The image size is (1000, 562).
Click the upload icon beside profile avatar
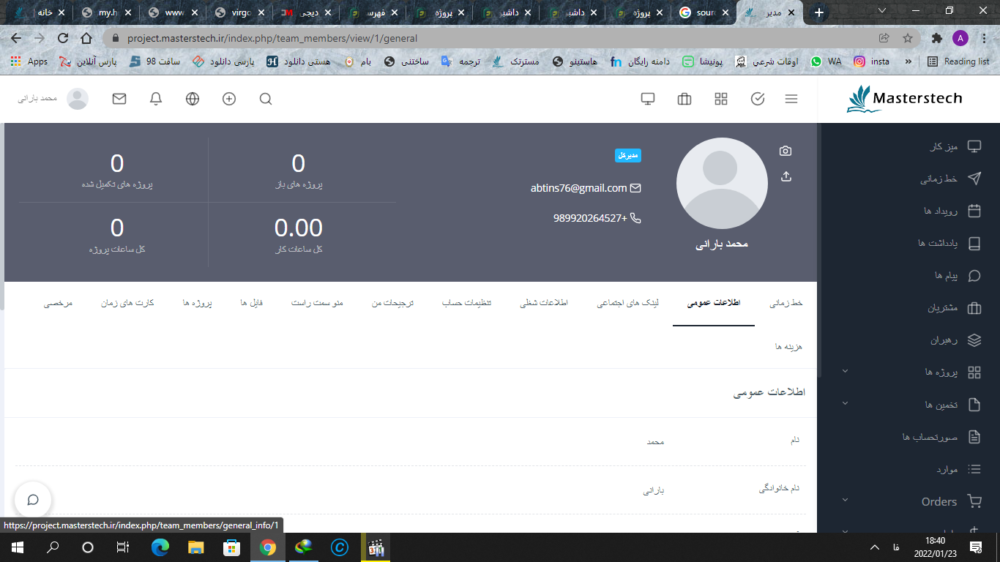(x=785, y=177)
